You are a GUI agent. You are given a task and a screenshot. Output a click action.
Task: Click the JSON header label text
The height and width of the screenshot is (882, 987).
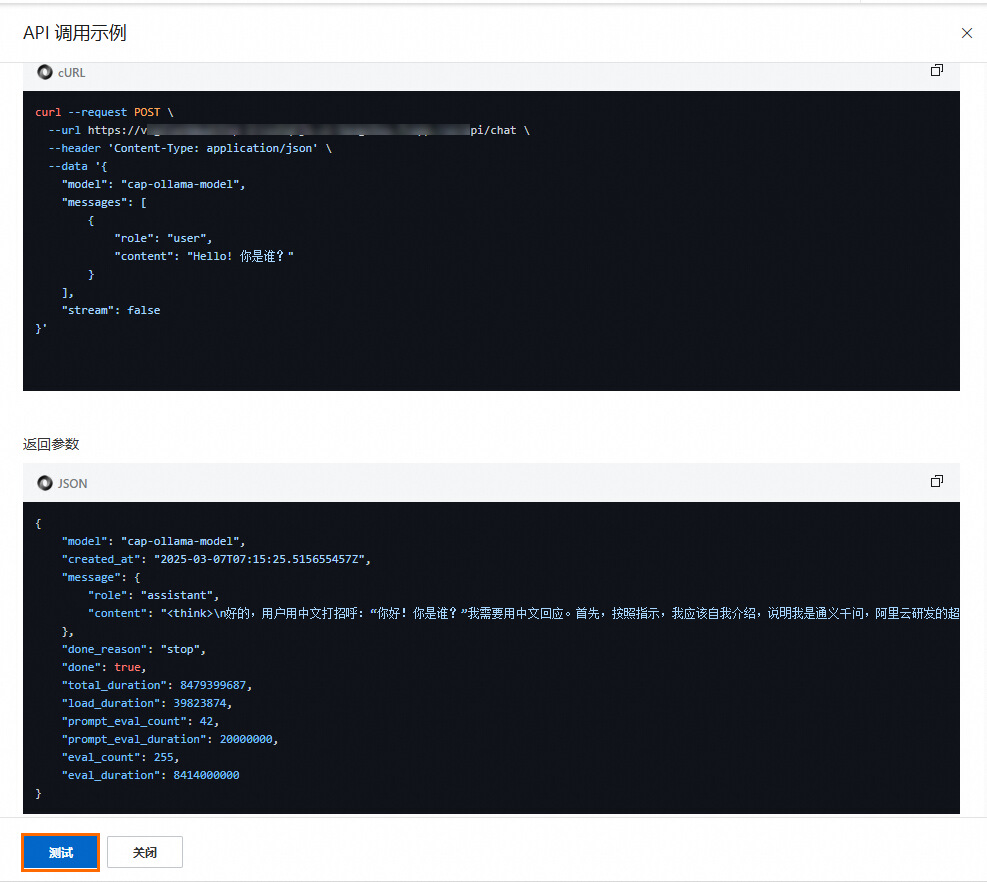tap(73, 483)
